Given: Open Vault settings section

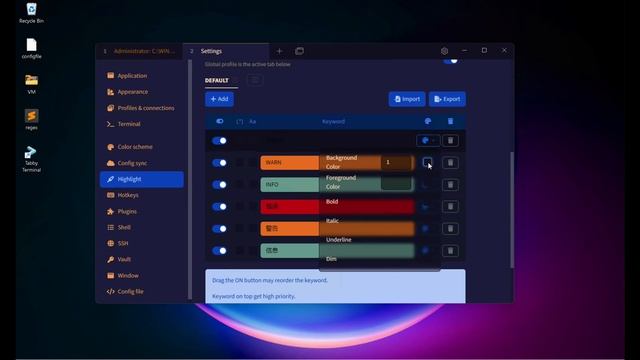Looking at the screenshot, I should (x=142, y=259).
